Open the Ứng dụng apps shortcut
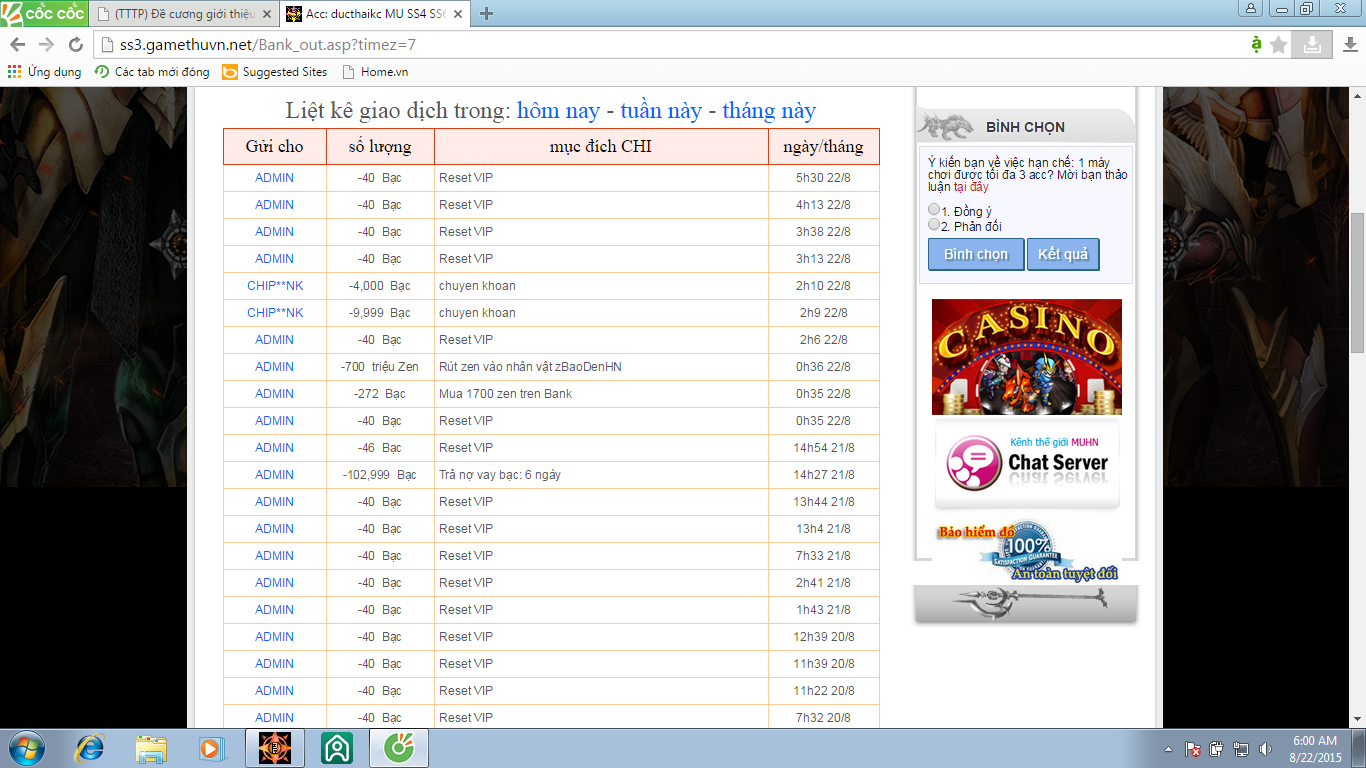The image size is (1366, 768). (x=45, y=72)
